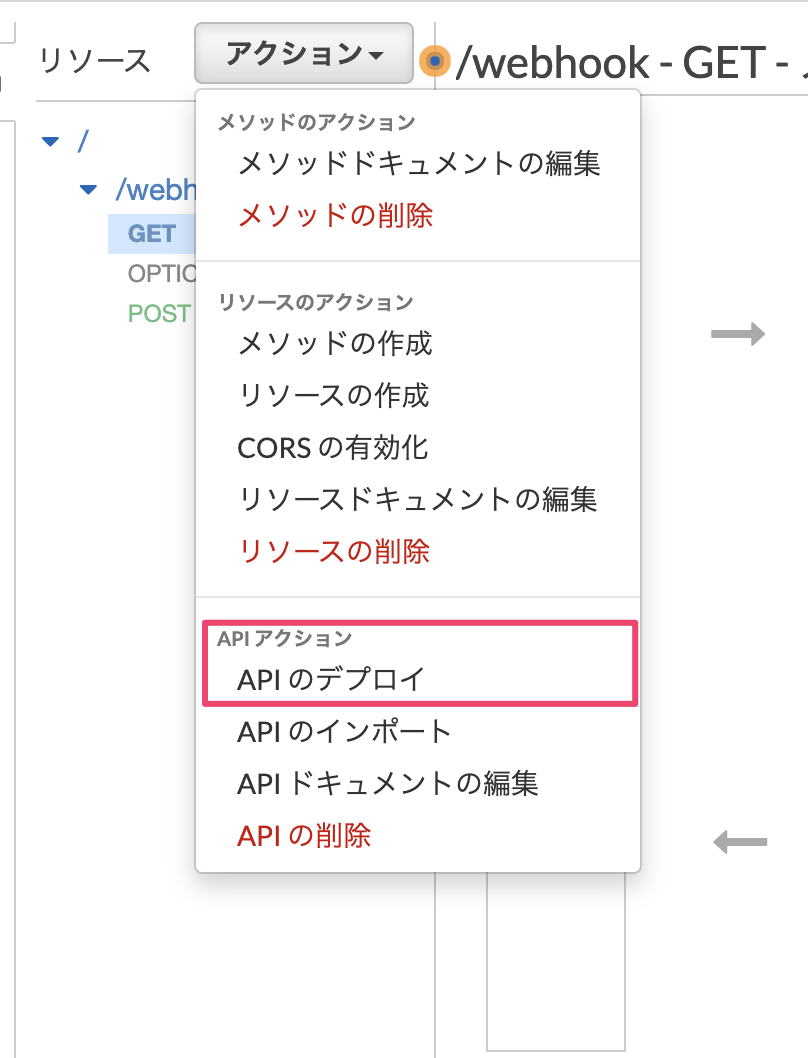This screenshot has height=1058, width=808.
Task: Select the POST method in tree
Action: point(159,313)
